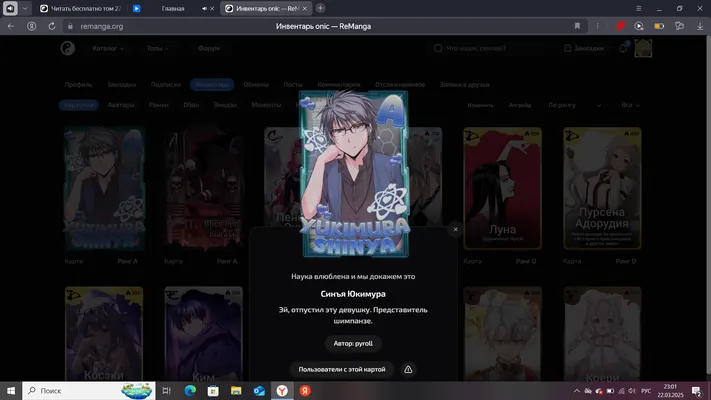The height and width of the screenshot is (400, 711).
Task: Click the browser bookmark icon in address bar
Action: [577, 26]
